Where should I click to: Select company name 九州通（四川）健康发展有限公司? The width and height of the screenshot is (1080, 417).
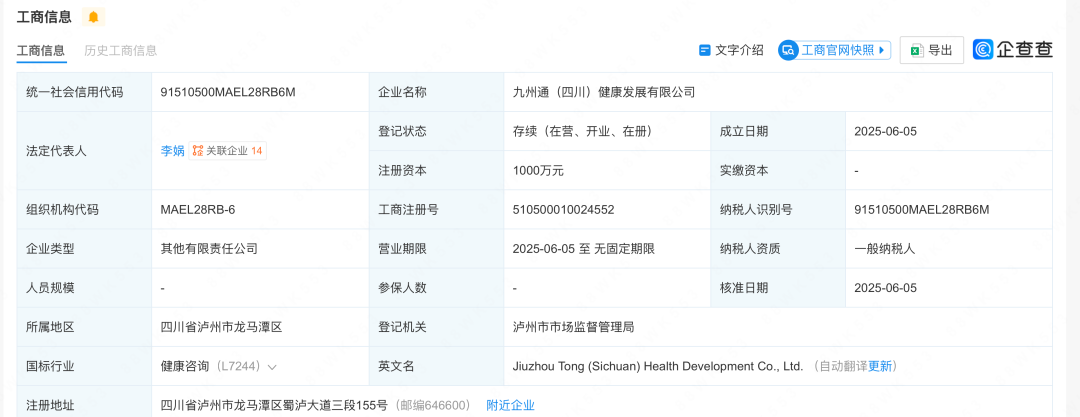[x=604, y=92]
